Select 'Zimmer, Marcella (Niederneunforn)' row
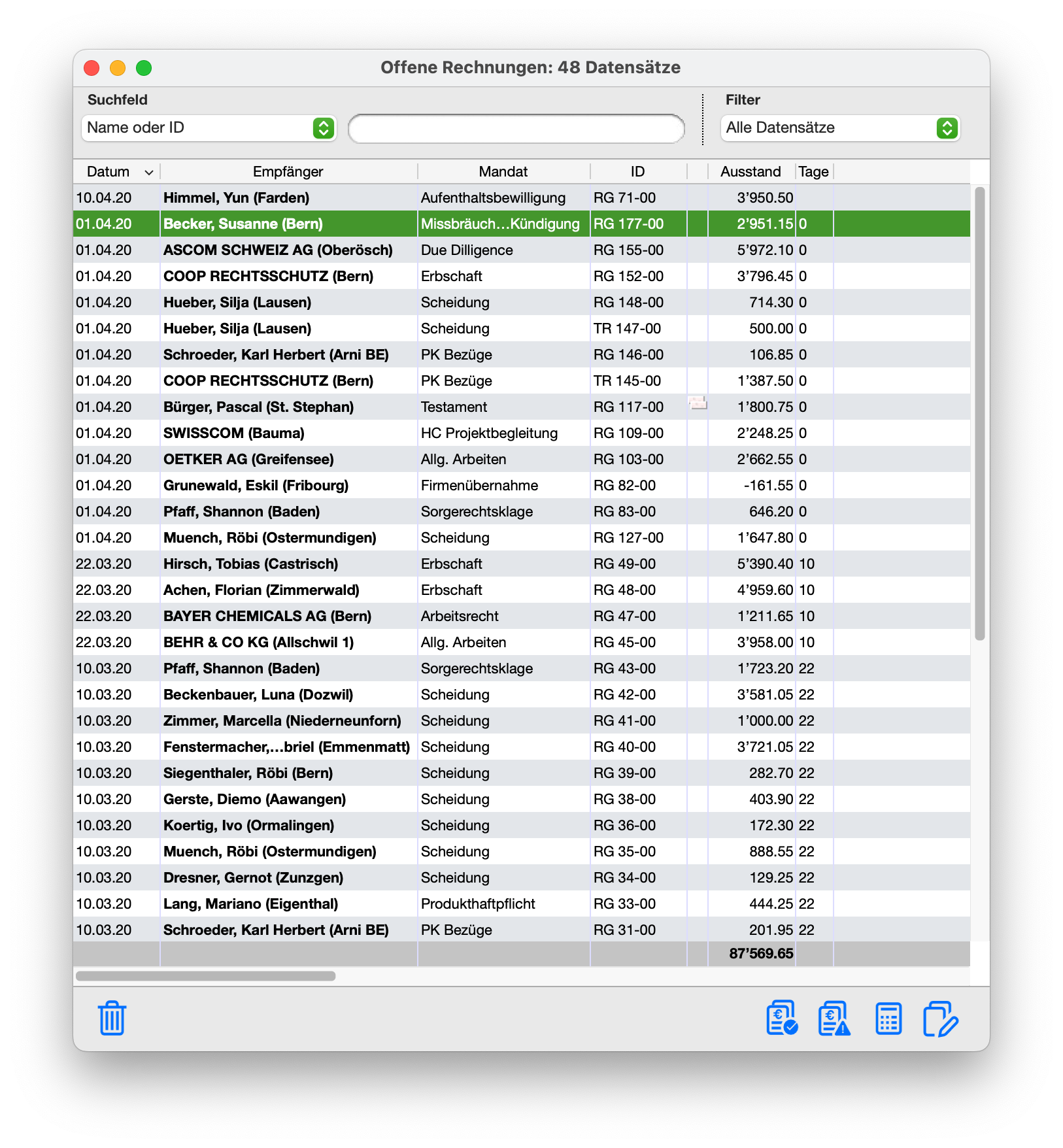The width and height of the screenshot is (1063, 1148). click(522, 720)
